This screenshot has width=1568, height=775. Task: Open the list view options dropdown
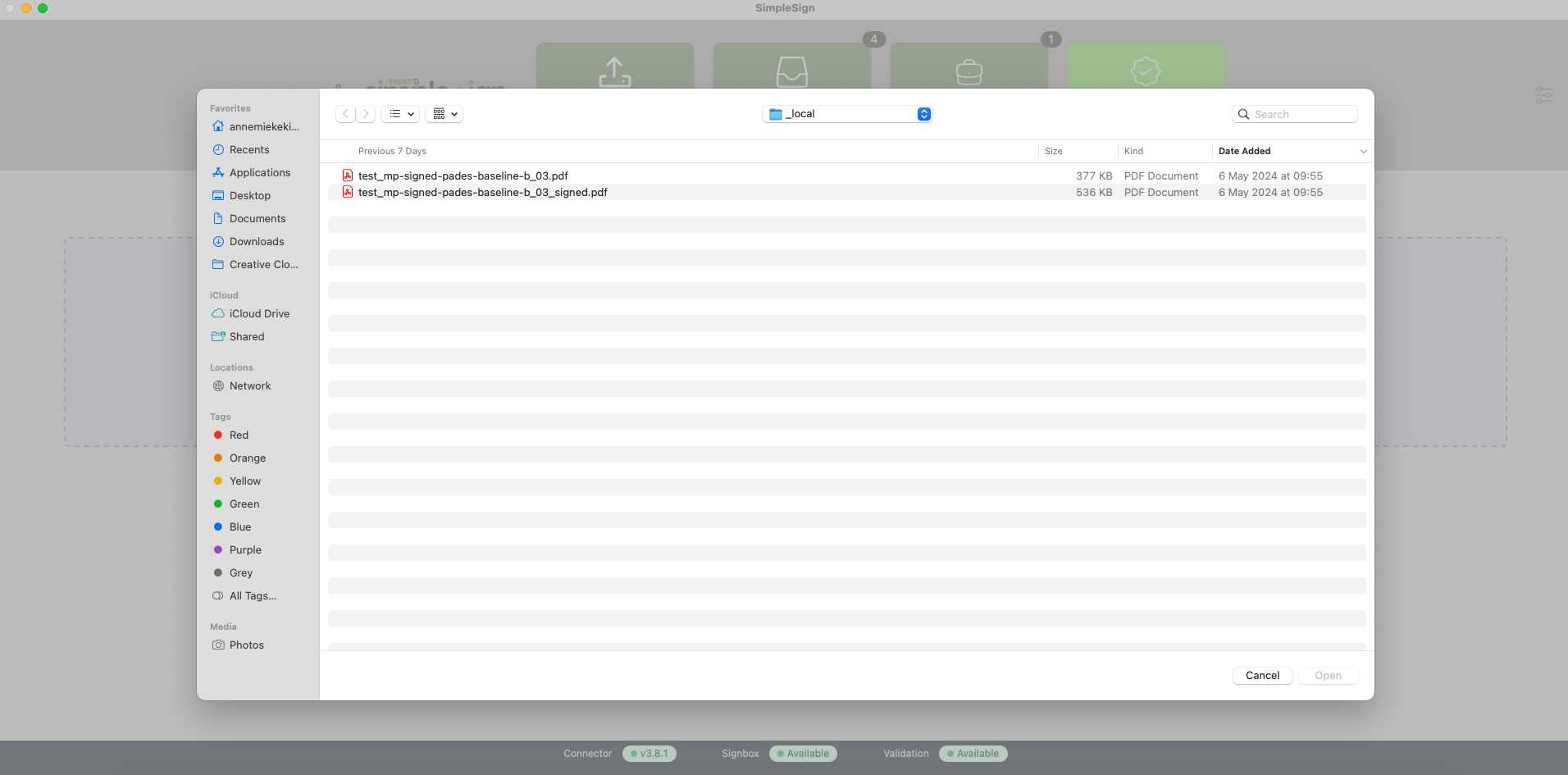tap(400, 114)
